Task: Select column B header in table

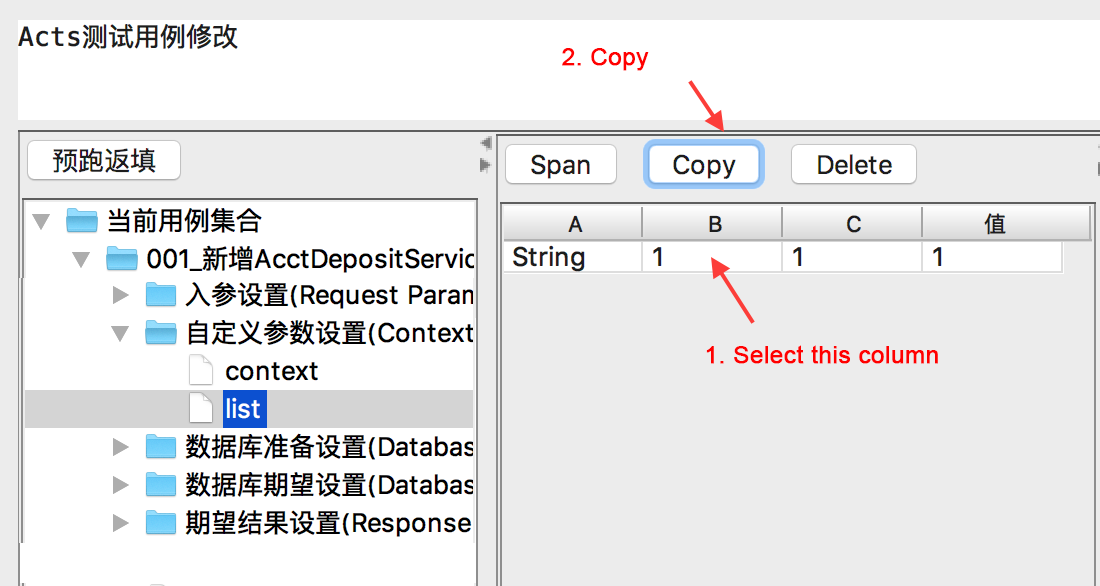Action: 714,224
